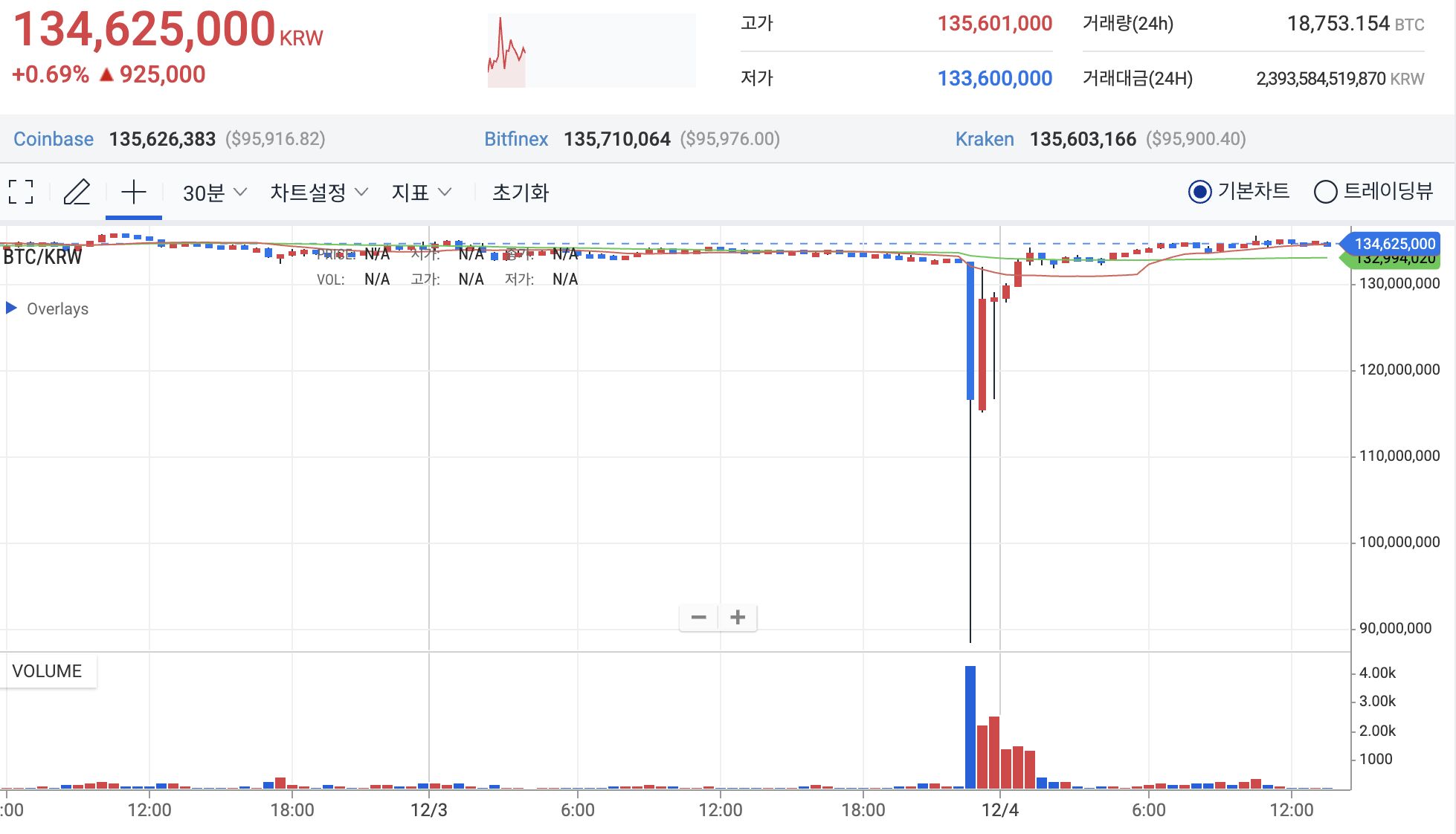Viewport: 1456px width, 834px height.
Task: Click the 12/4 date marker on timeline
Action: pos(999,809)
